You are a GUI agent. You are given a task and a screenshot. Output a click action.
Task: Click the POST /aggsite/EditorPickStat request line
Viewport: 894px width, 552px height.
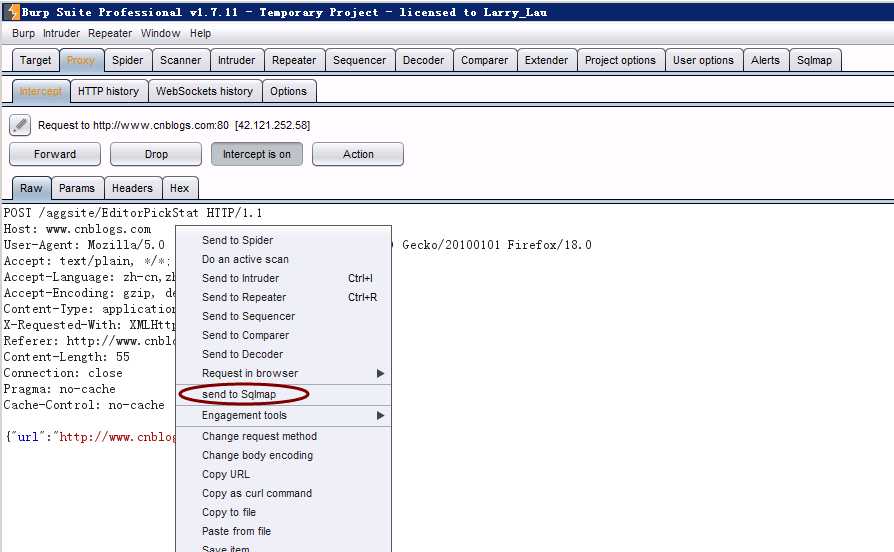(133, 213)
